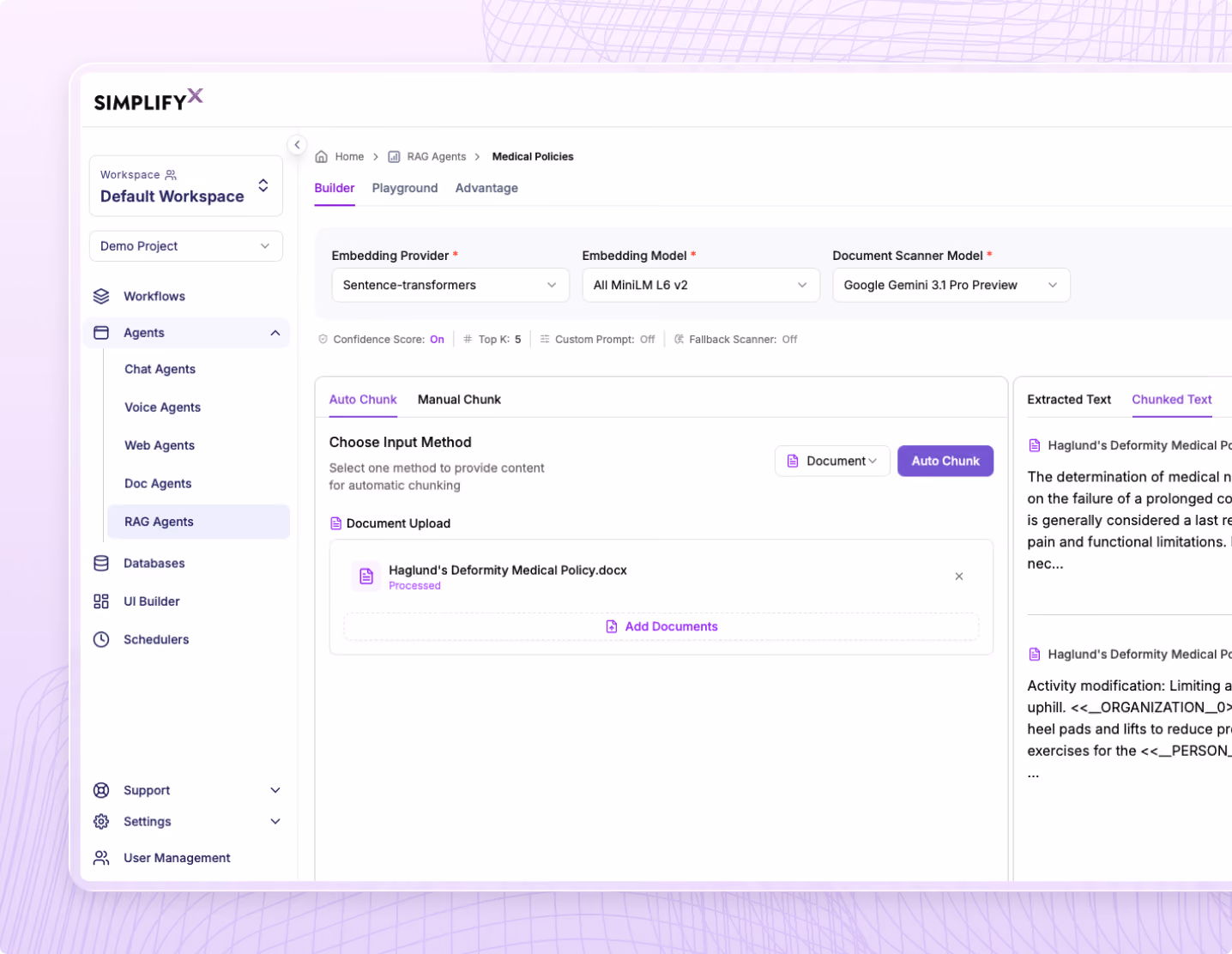Open Doc Agents in sidebar
The width and height of the screenshot is (1232, 954).
pyautogui.click(x=158, y=484)
